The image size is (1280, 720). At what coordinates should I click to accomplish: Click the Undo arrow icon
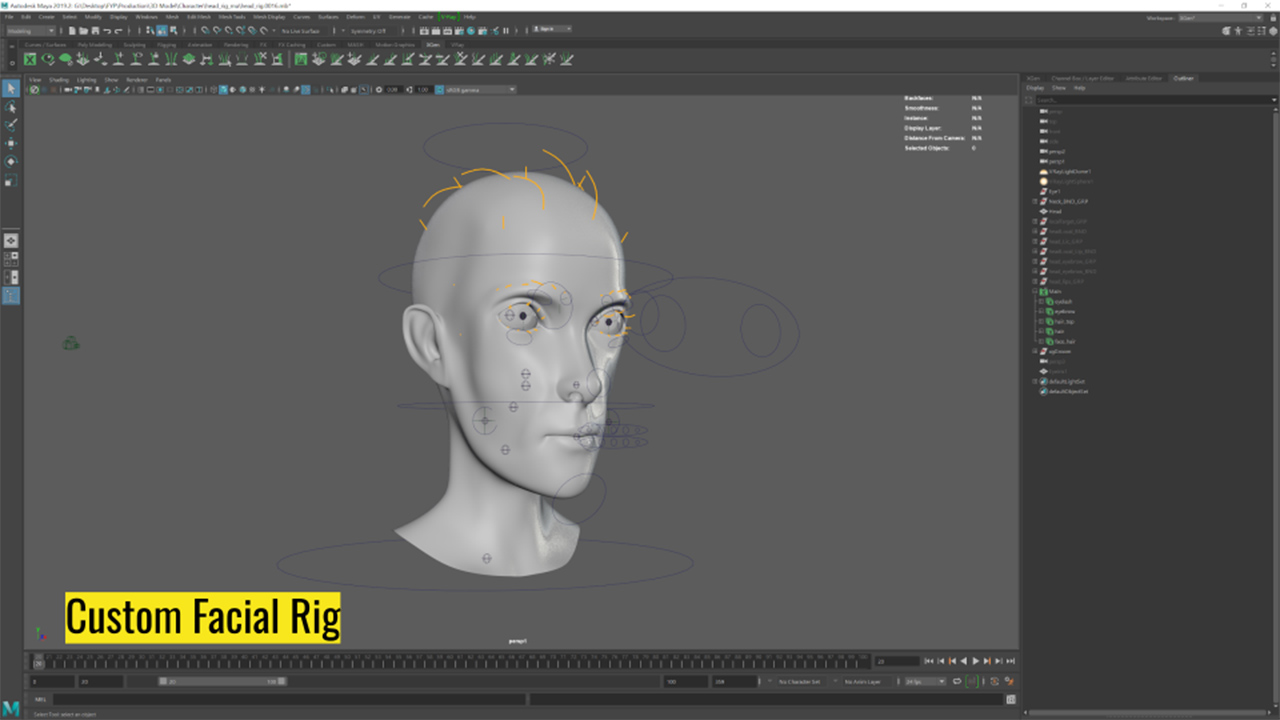(106, 31)
